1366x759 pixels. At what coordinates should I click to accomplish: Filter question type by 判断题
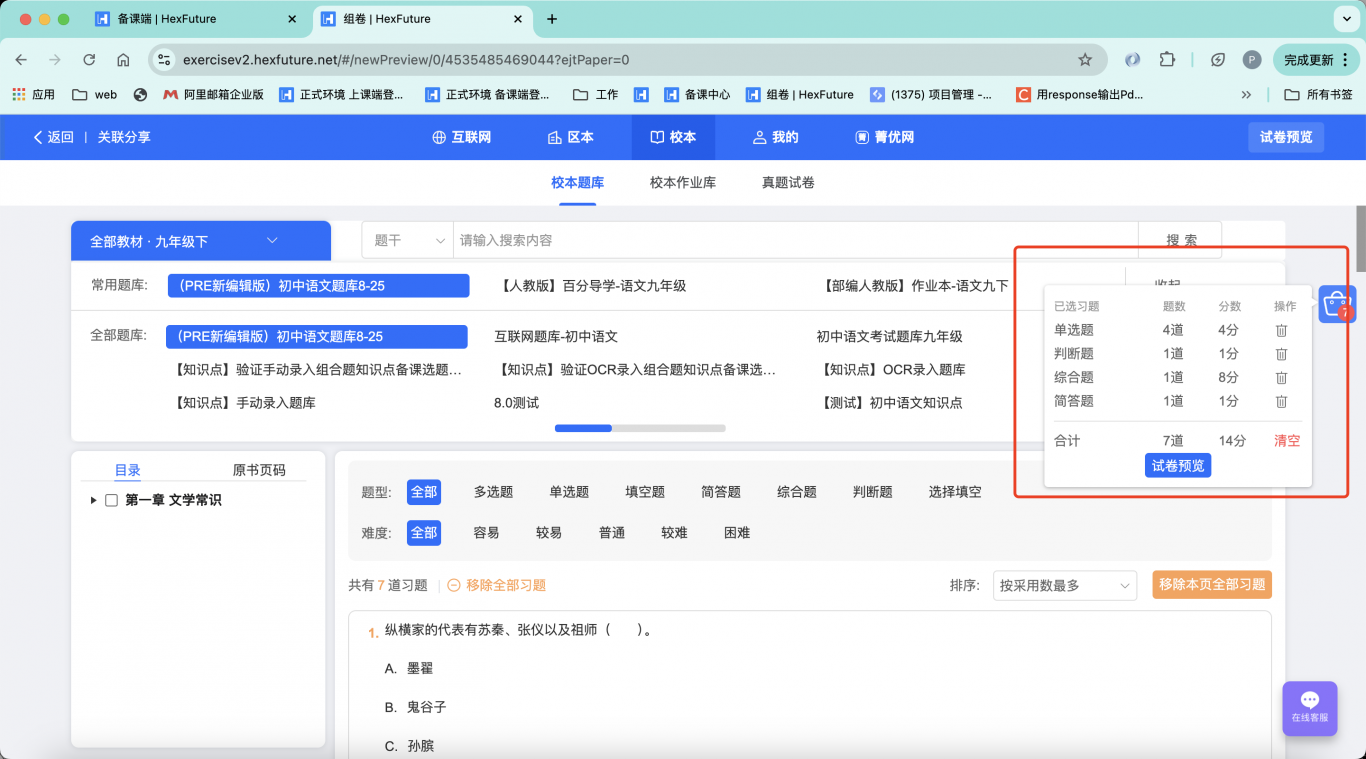click(873, 492)
